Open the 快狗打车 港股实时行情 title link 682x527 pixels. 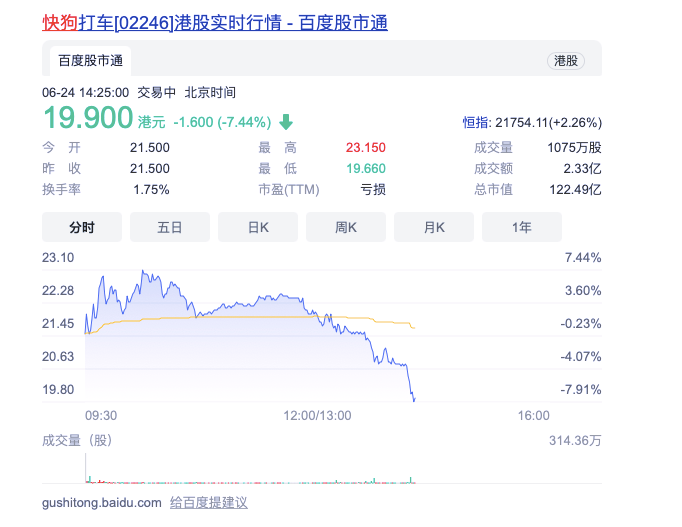click(x=215, y=23)
